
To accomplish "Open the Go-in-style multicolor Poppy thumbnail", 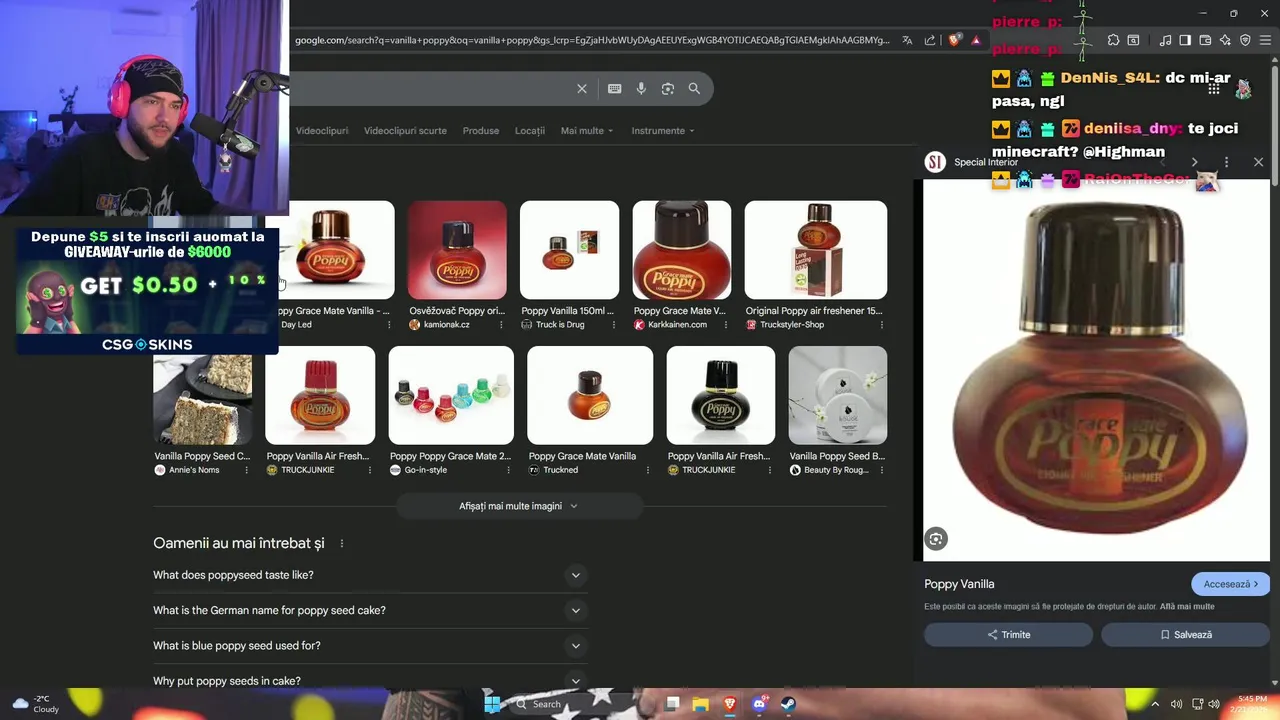I will click(451, 395).
